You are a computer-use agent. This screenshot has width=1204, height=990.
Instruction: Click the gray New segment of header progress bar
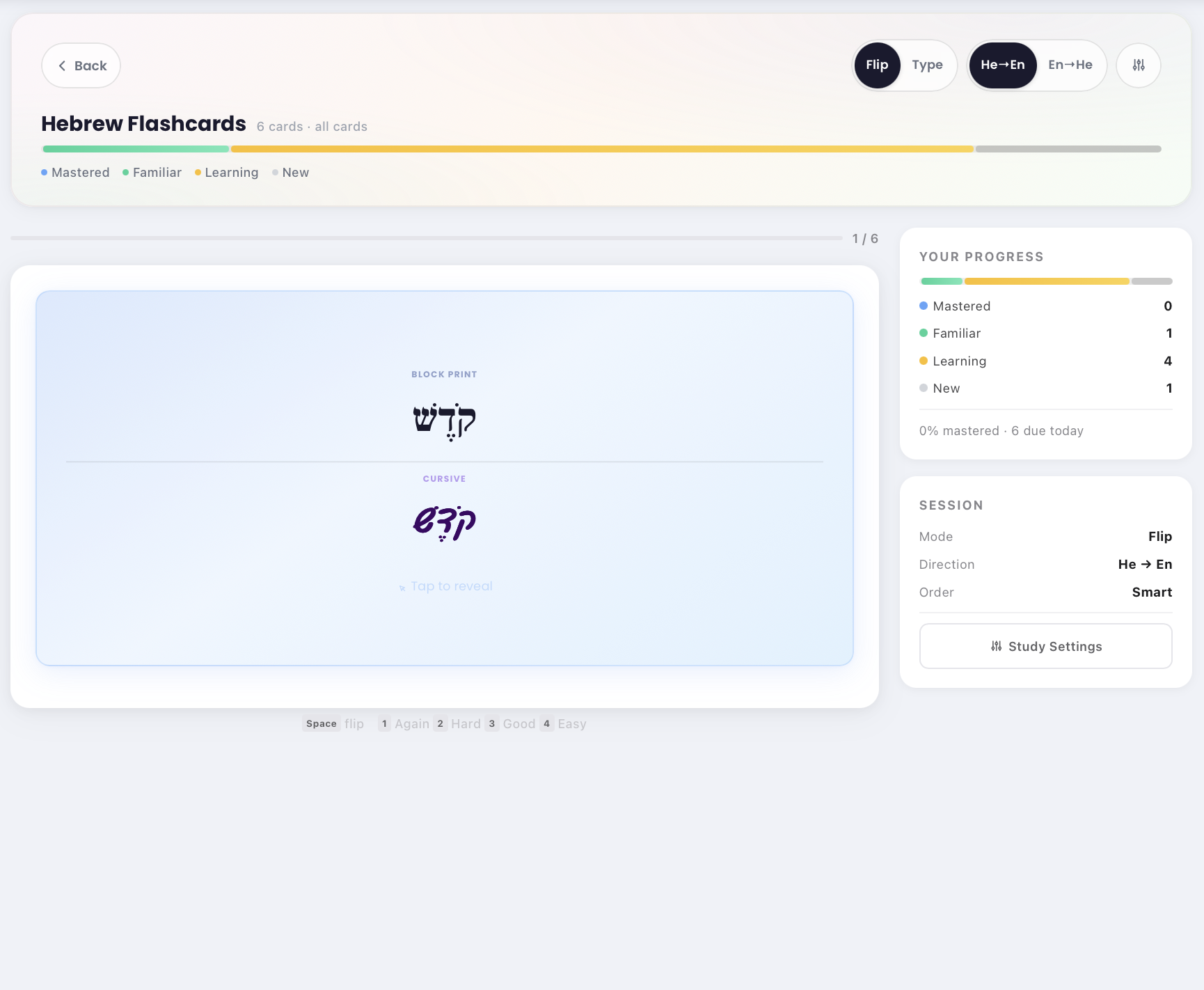[x=1068, y=149]
